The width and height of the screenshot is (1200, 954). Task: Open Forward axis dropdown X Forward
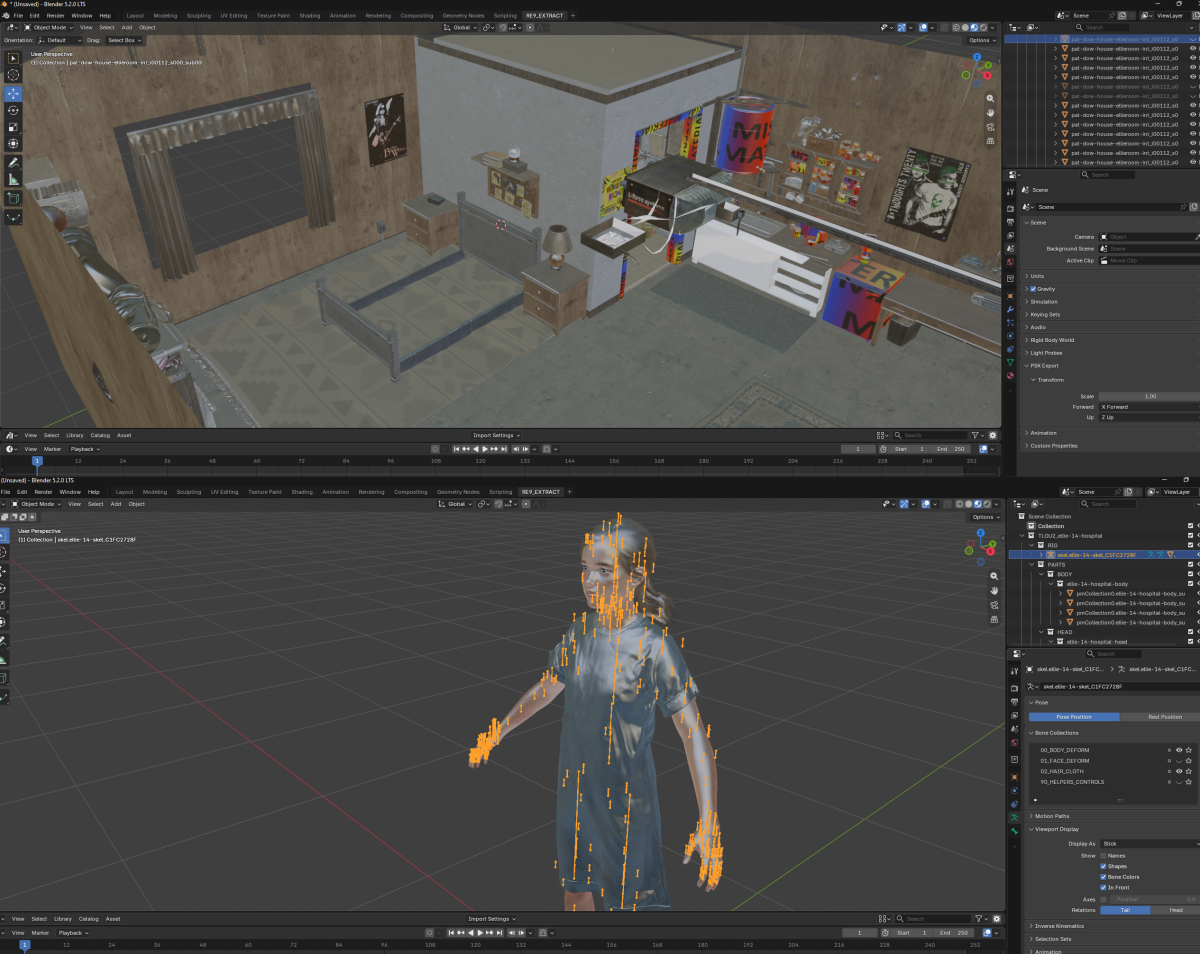click(x=1148, y=407)
